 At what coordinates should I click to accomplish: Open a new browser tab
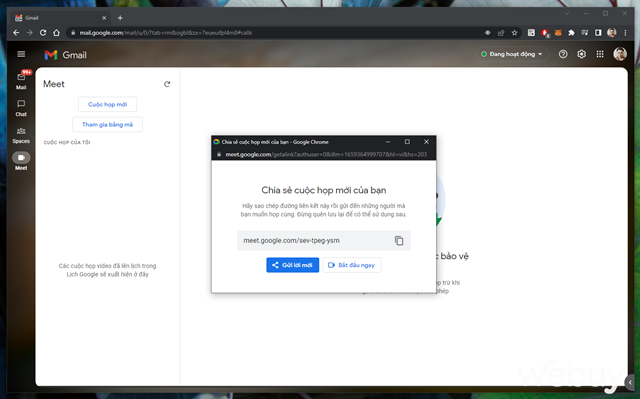pos(120,18)
